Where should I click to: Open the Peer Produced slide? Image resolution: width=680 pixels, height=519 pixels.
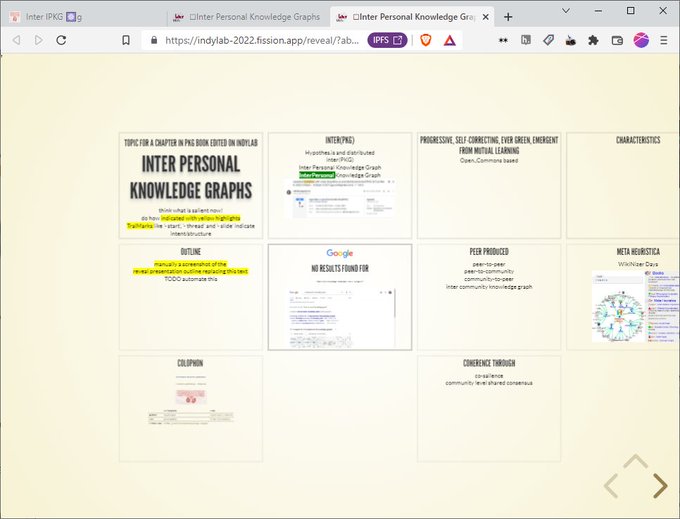489,297
